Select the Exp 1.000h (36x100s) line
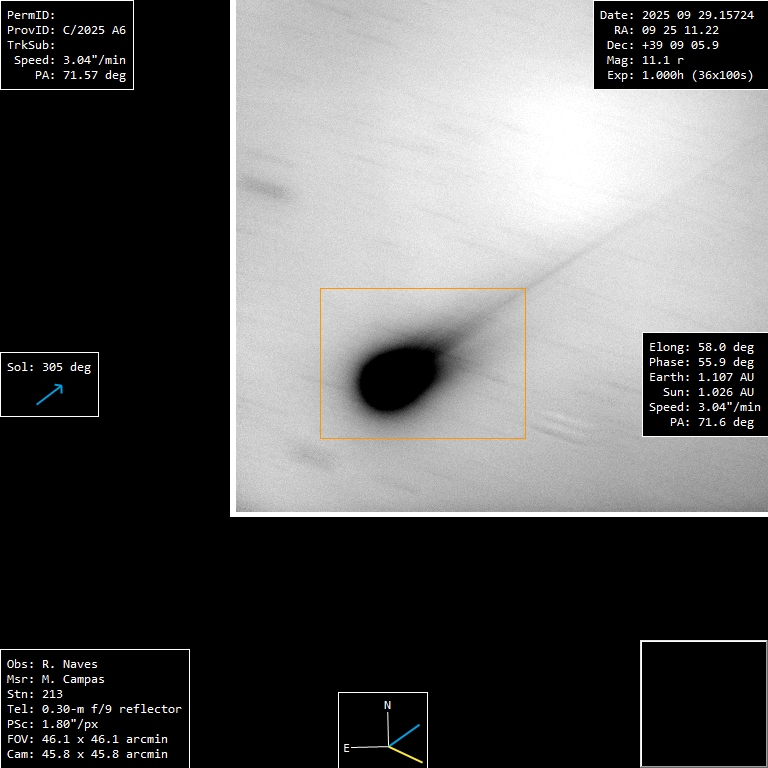The height and width of the screenshot is (768, 768). click(x=676, y=75)
